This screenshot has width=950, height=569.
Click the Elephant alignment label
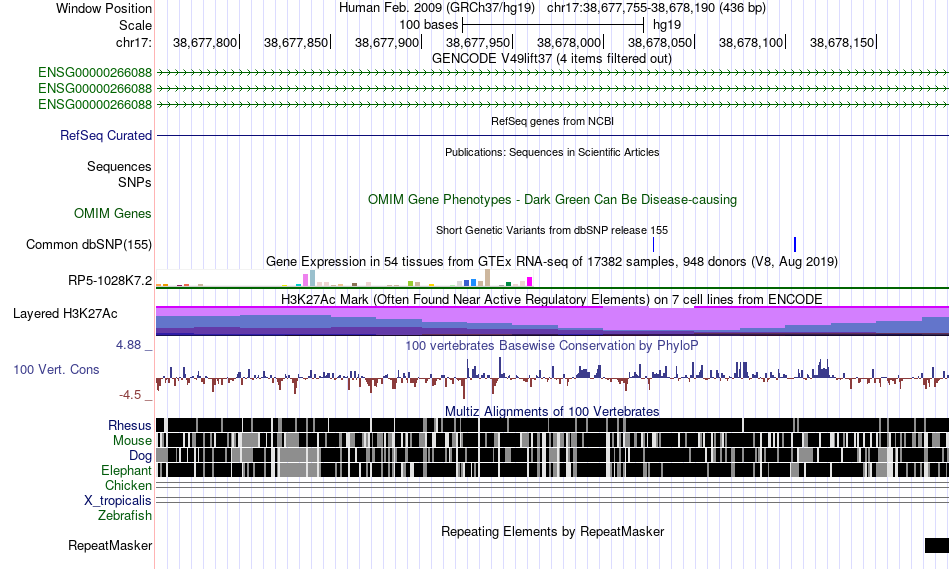click(127, 471)
